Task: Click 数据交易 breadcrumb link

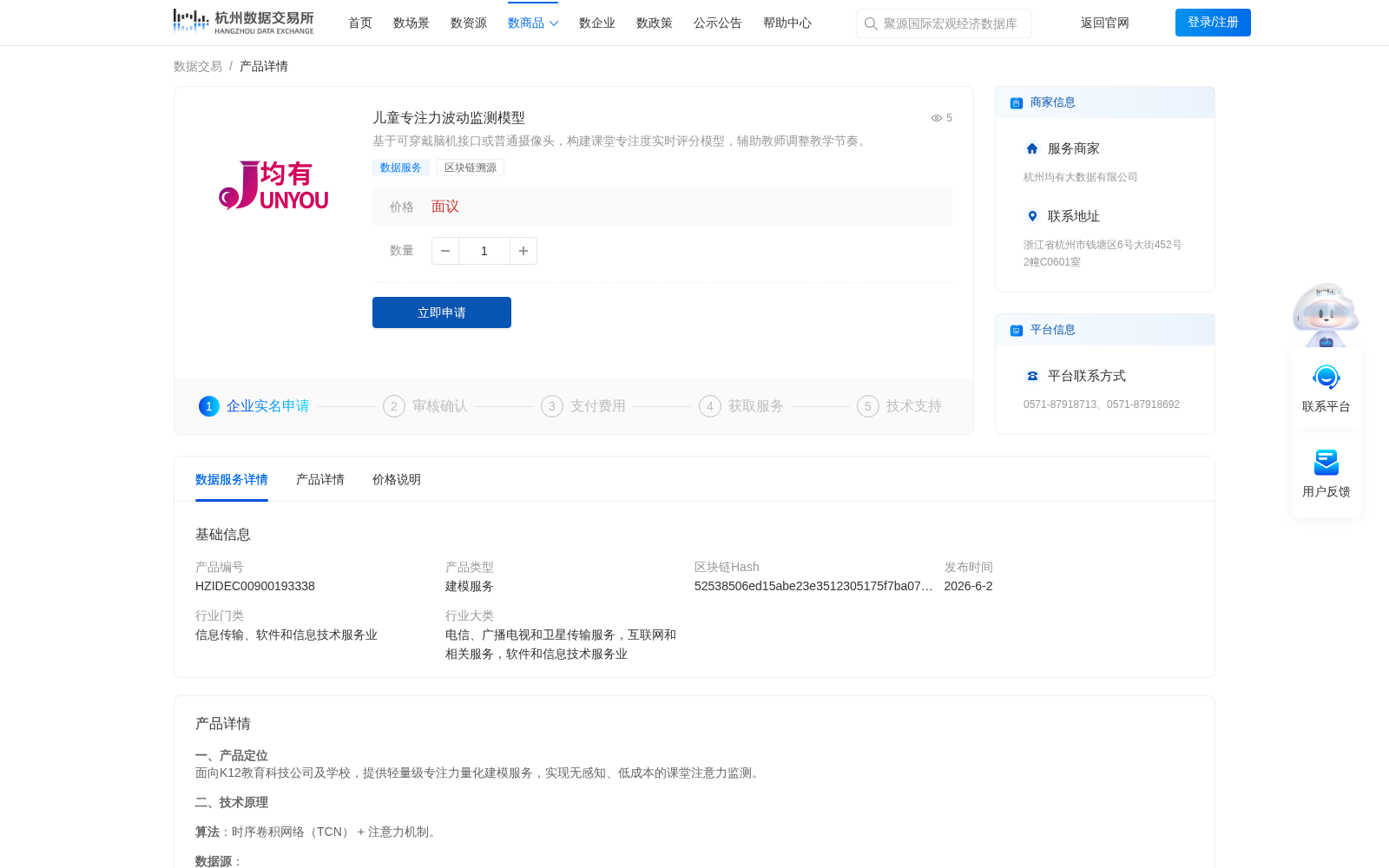Action: point(198,66)
